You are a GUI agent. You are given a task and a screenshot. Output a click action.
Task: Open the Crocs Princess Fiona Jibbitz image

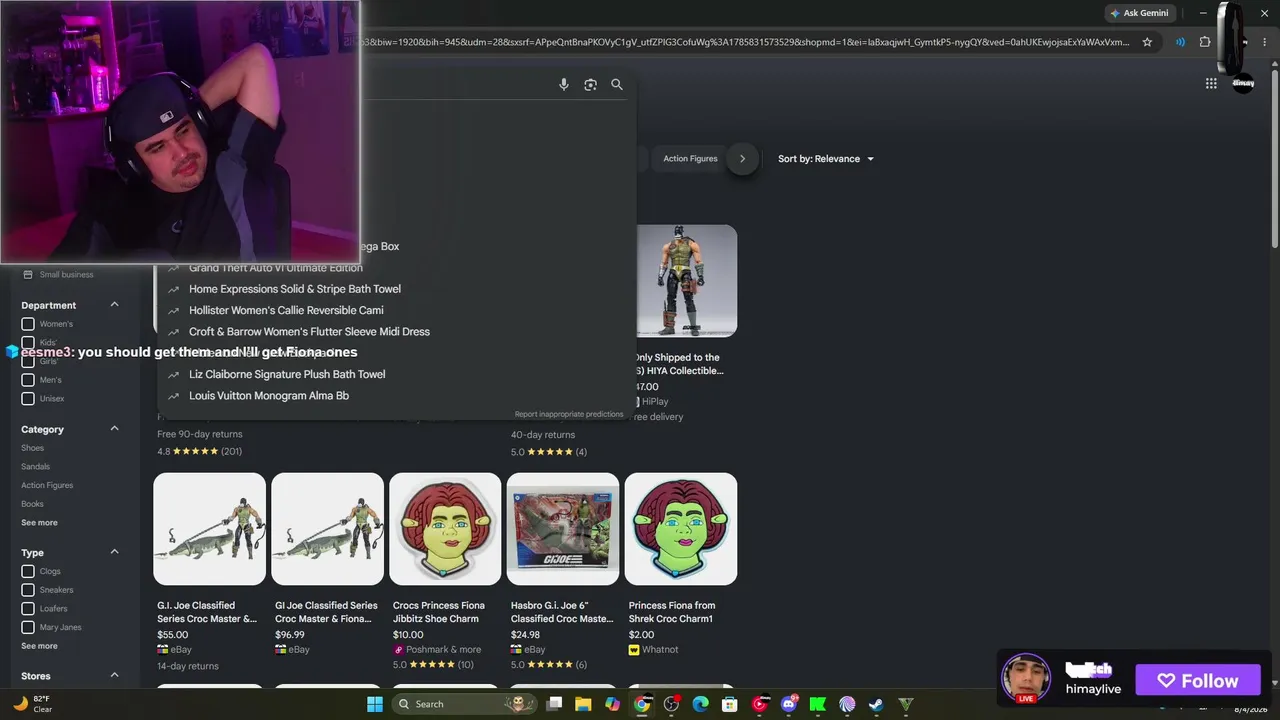point(445,529)
